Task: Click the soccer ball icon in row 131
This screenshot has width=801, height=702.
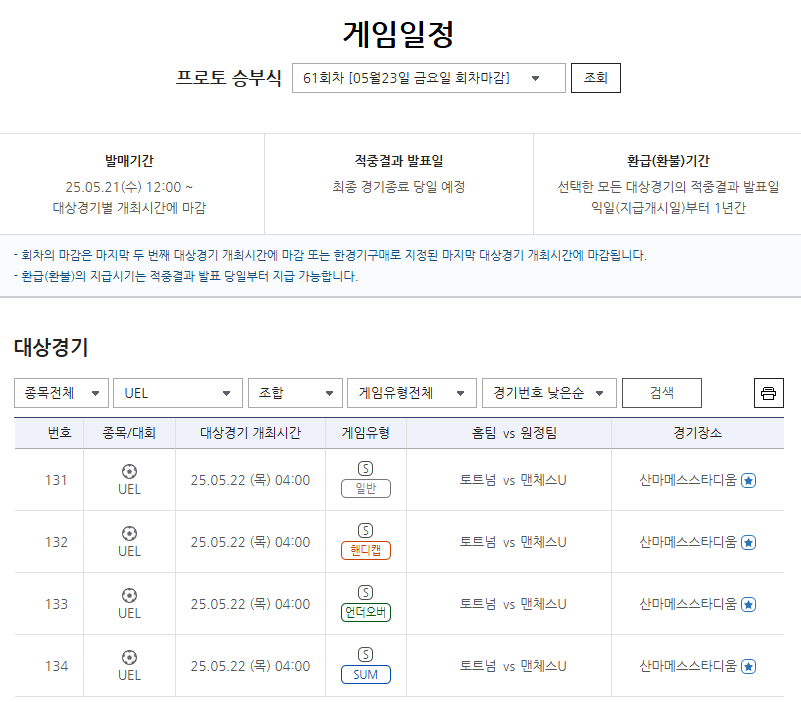Action: (129, 471)
